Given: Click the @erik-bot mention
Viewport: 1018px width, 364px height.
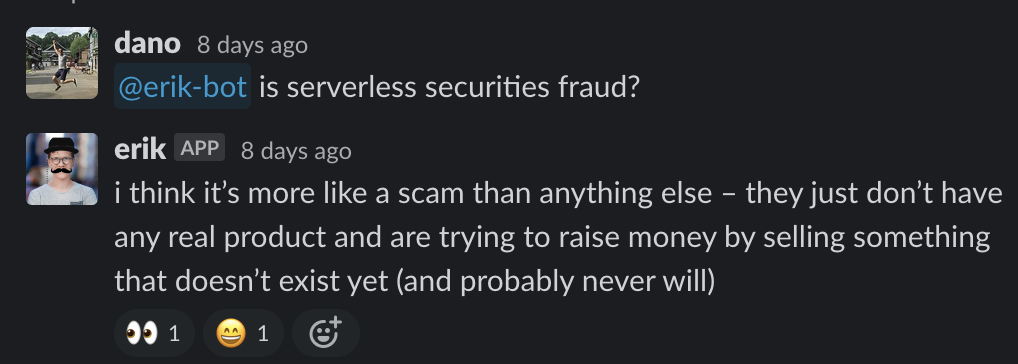Looking at the screenshot, I should click(182, 86).
